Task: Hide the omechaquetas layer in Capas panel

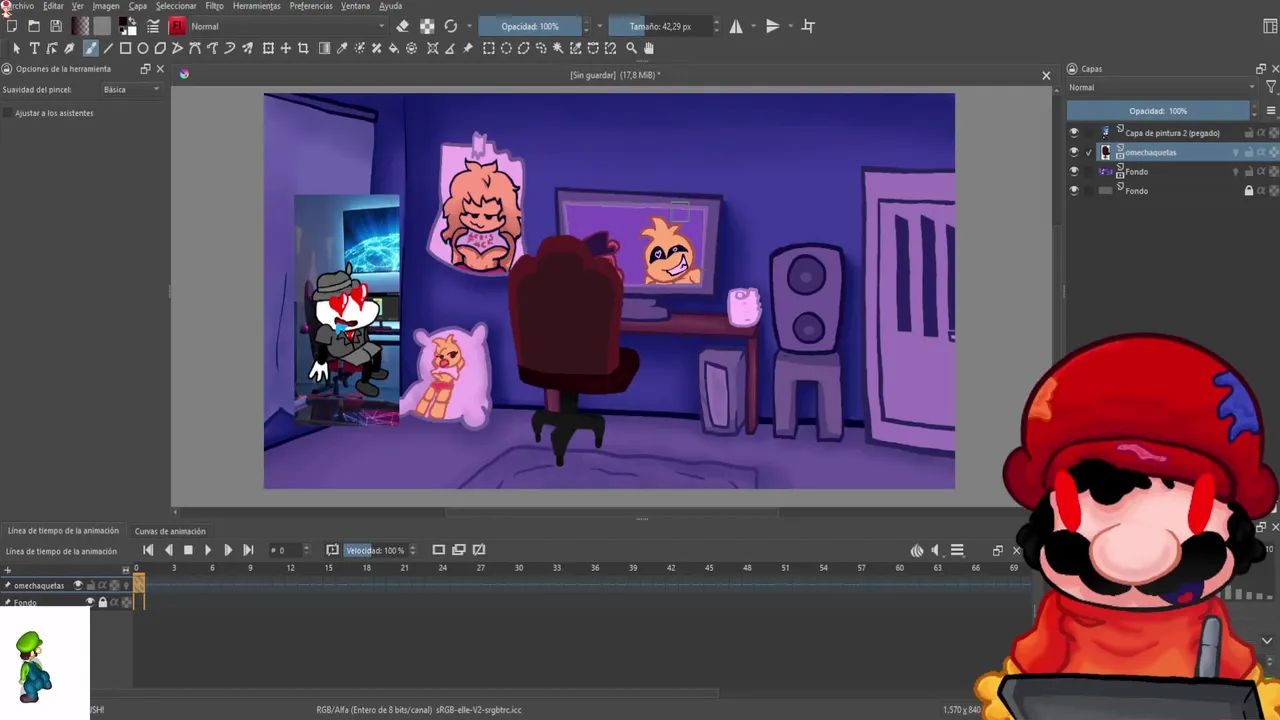Action: coord(1074,152)
